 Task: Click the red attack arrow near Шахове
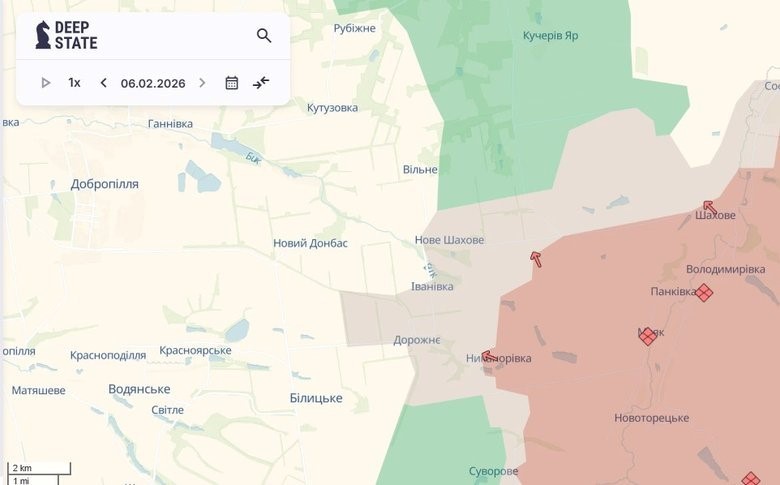(x=709, y=208)
